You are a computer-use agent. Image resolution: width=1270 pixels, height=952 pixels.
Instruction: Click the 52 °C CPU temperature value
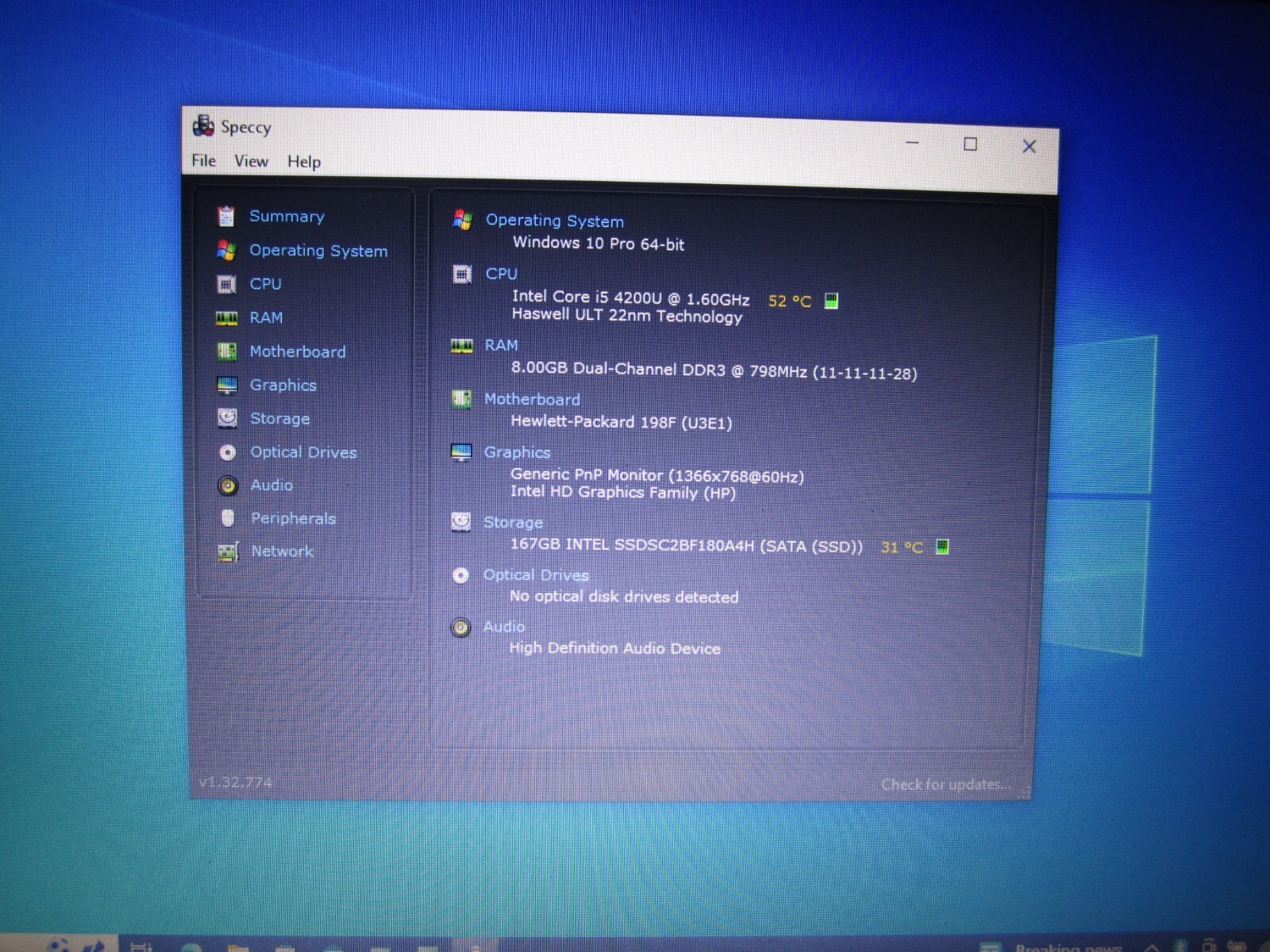tap(790, 301)
